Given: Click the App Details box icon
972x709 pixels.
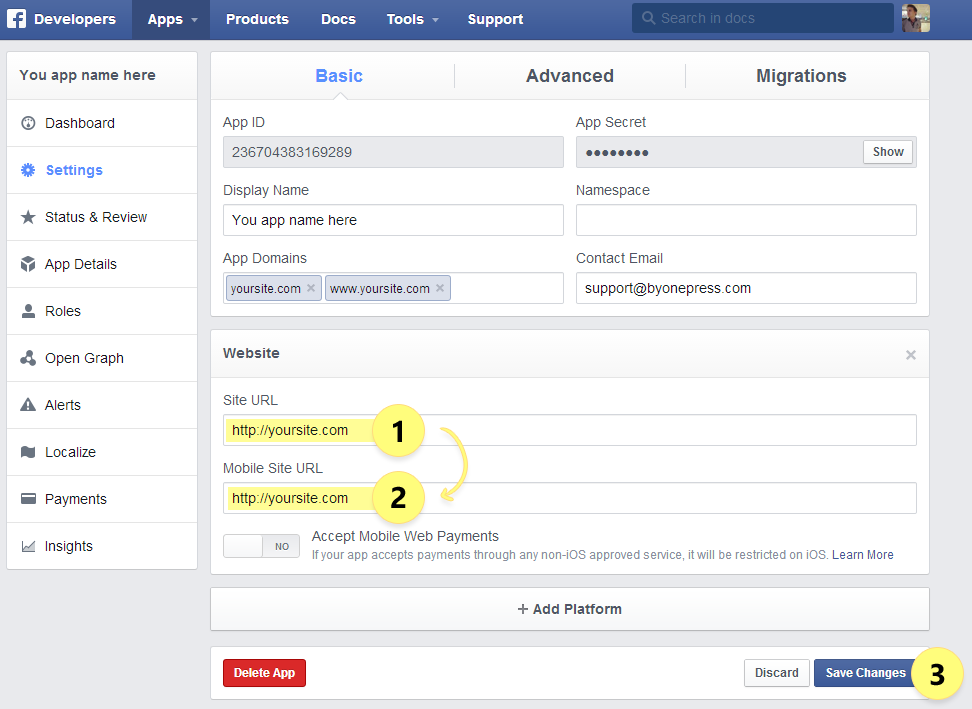Looking at the screenshot, I should click(28, 264).
